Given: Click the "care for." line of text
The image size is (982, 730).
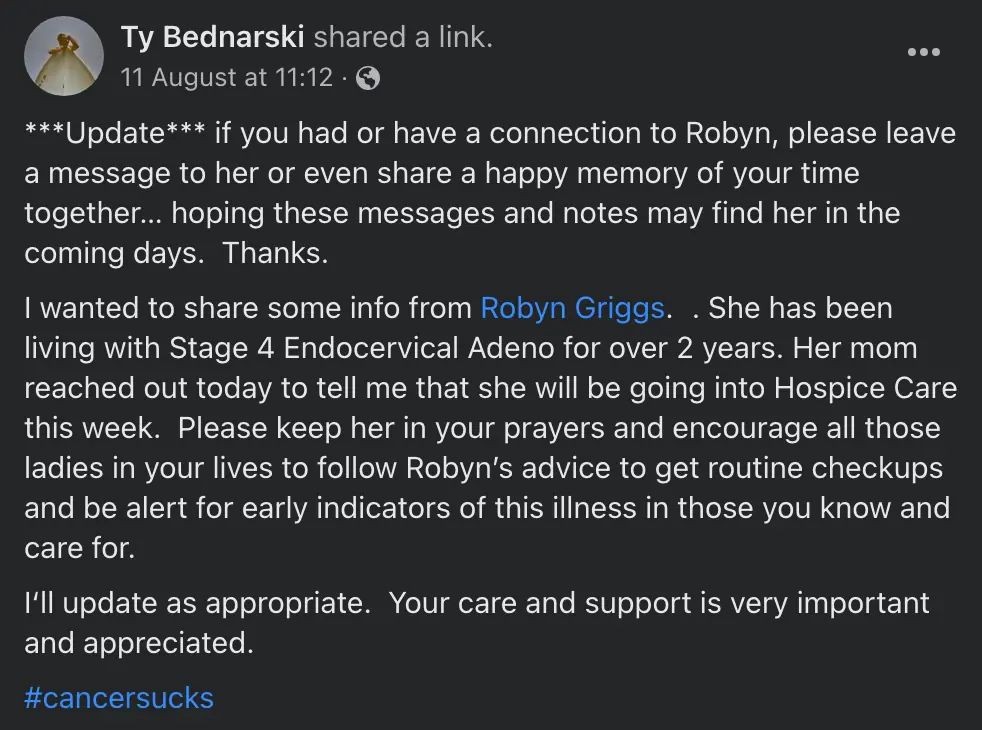Looking at the screenshot, I should click(79, 548).
